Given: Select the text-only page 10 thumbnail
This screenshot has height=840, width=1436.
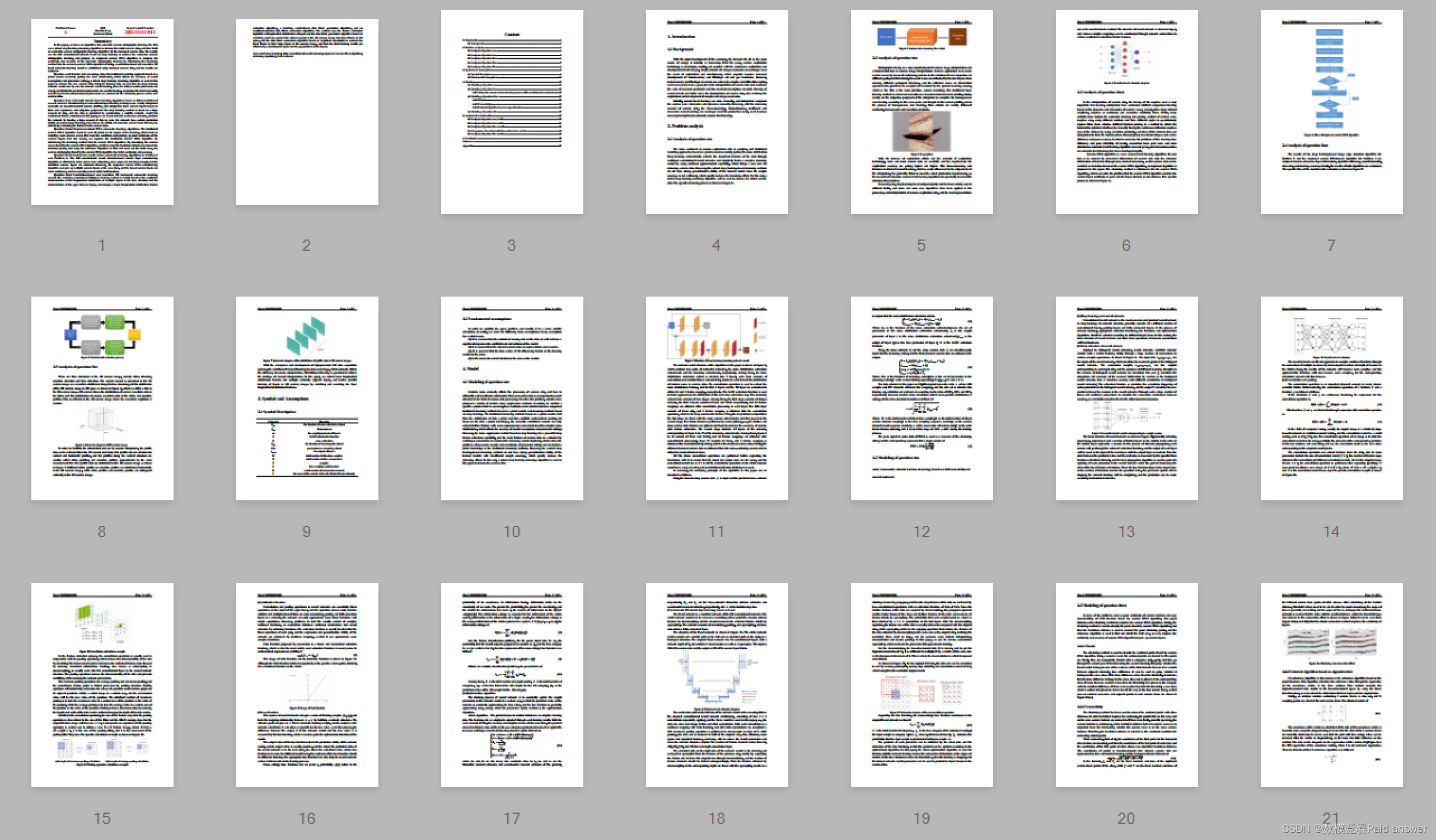Looking at the screenshot, I should [x=512, y=398].
